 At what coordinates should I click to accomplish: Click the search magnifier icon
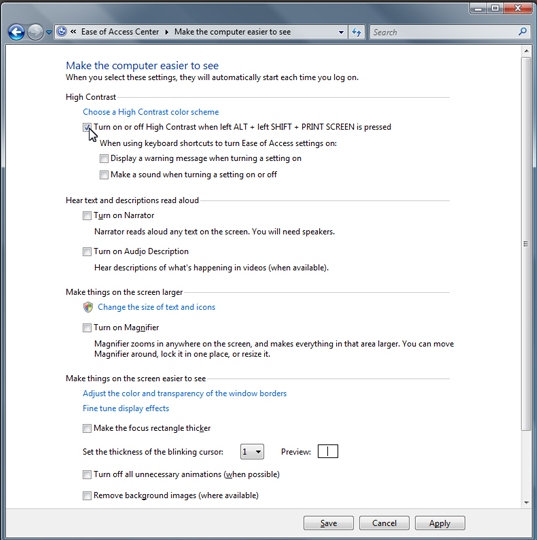(522, 32)
